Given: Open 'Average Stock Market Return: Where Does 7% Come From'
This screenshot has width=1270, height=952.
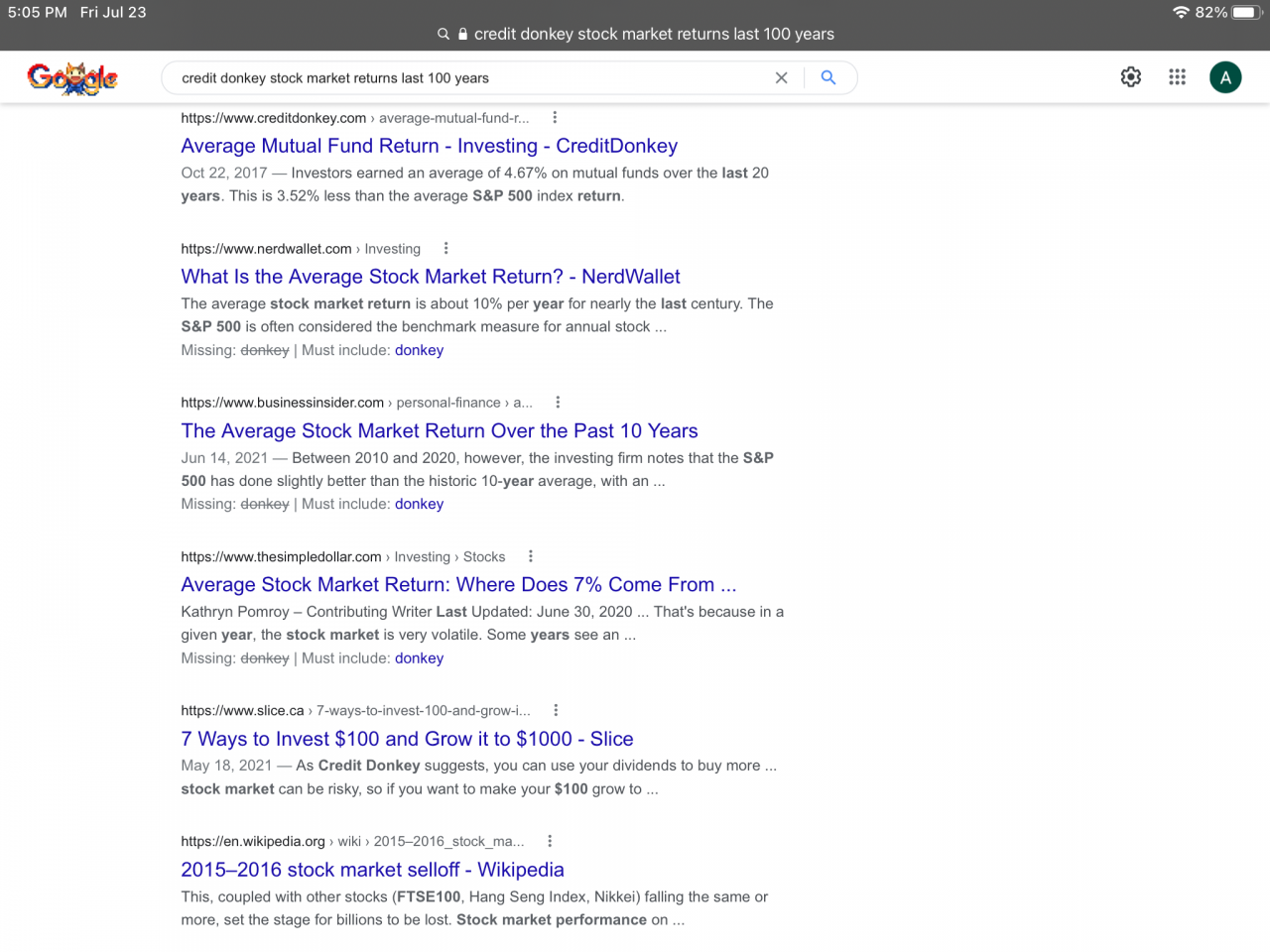Looking at the screenshot, I should 458,585.
